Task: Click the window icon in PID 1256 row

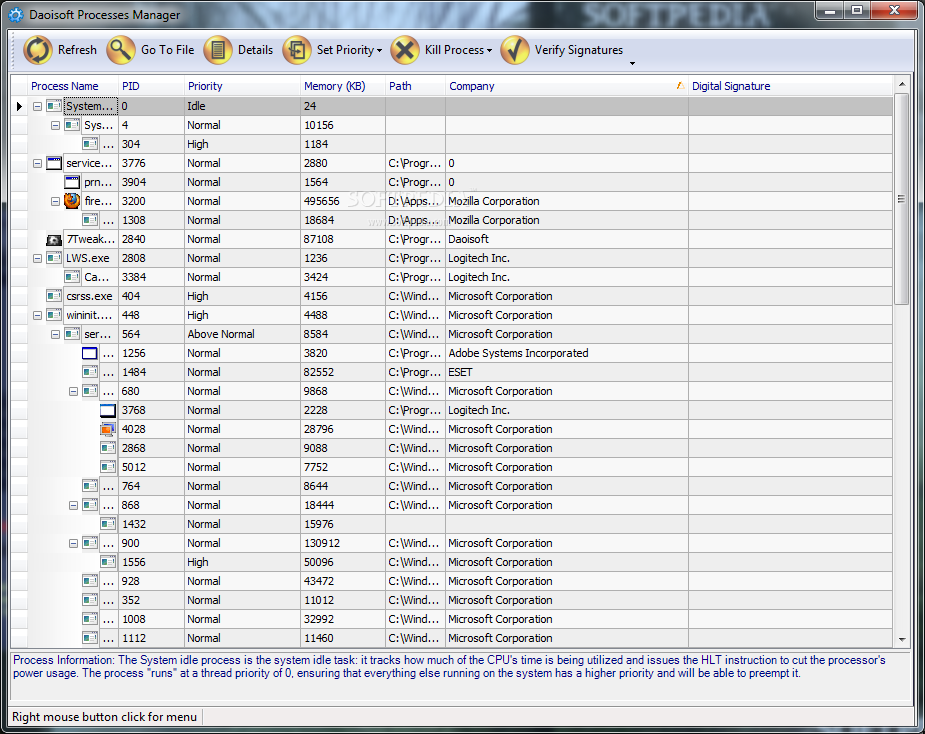Action: [x=90, y=353]
